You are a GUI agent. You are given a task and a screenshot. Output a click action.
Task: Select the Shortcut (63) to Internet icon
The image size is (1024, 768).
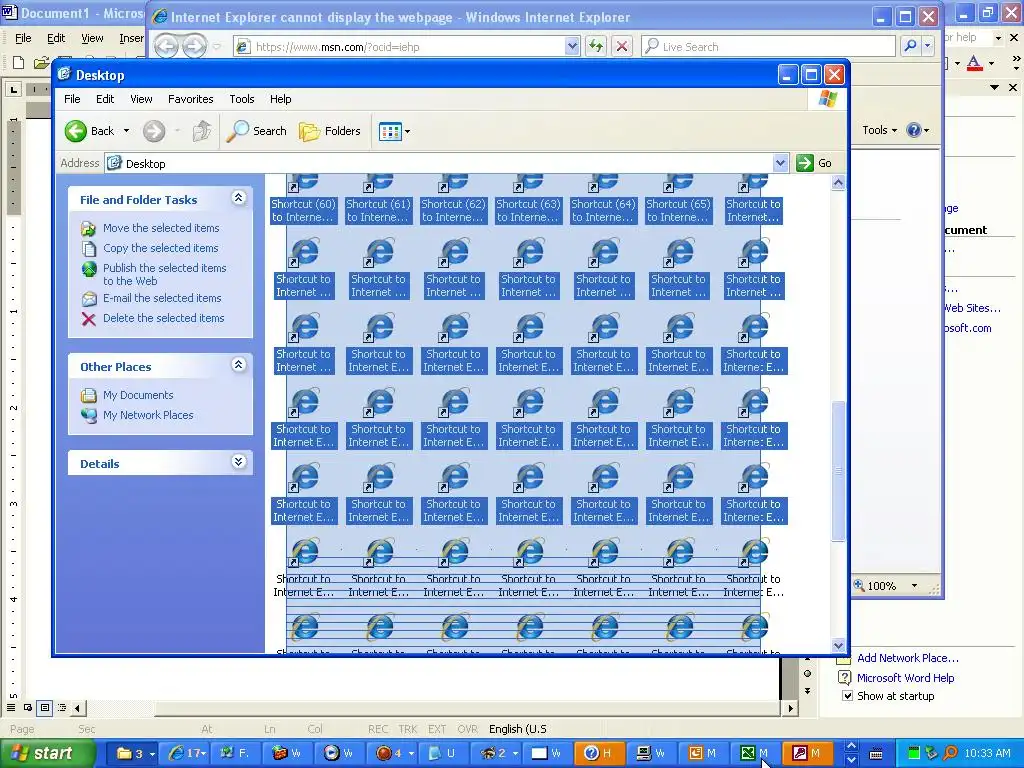(528, 199)
